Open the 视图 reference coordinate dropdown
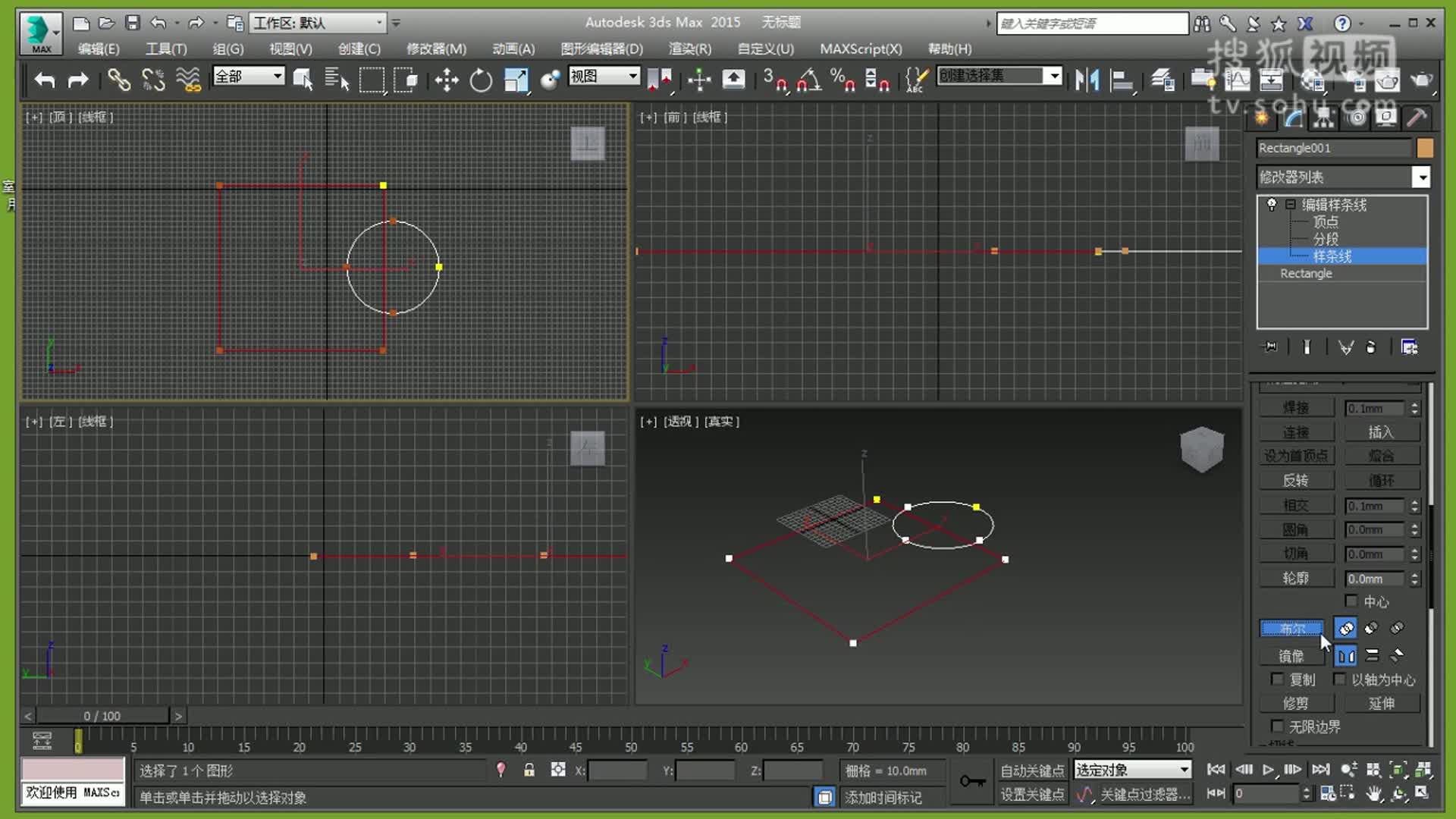Image resolution: width=1456 pixels, height=819 pixels. click(x=632, y=76)
